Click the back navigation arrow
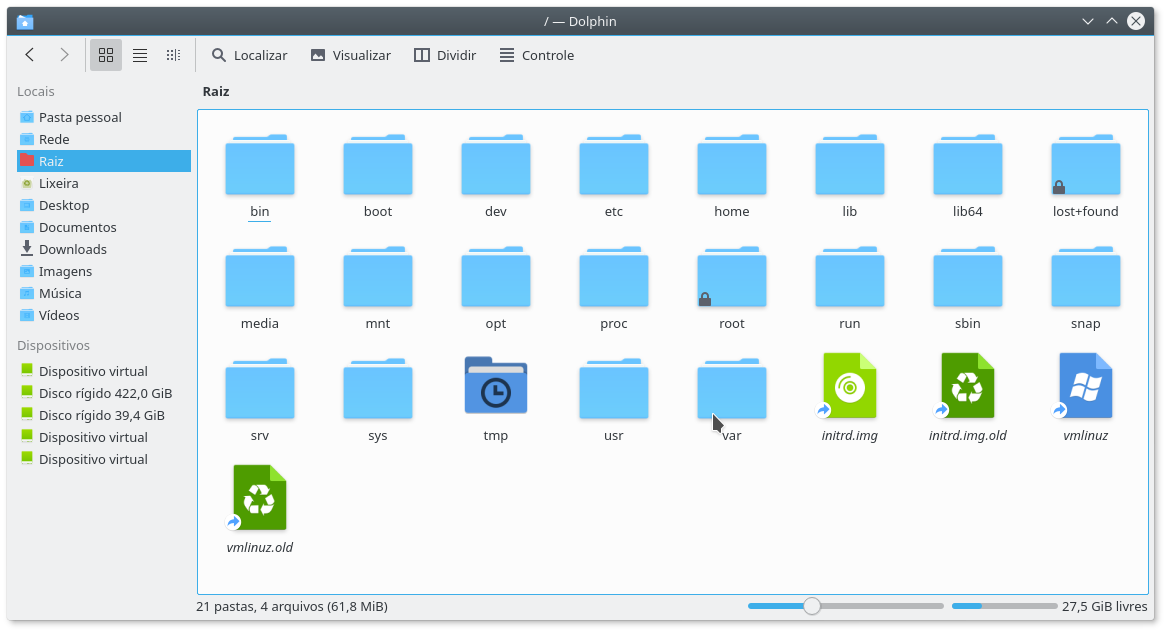 (x=29, y=55)
